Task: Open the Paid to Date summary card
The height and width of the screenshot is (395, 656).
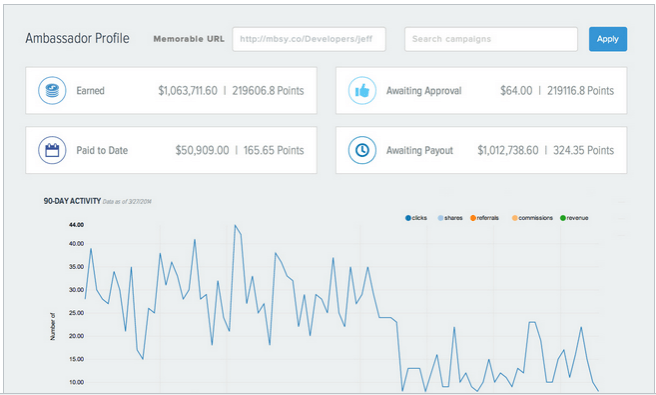Action: pos(171,150)
